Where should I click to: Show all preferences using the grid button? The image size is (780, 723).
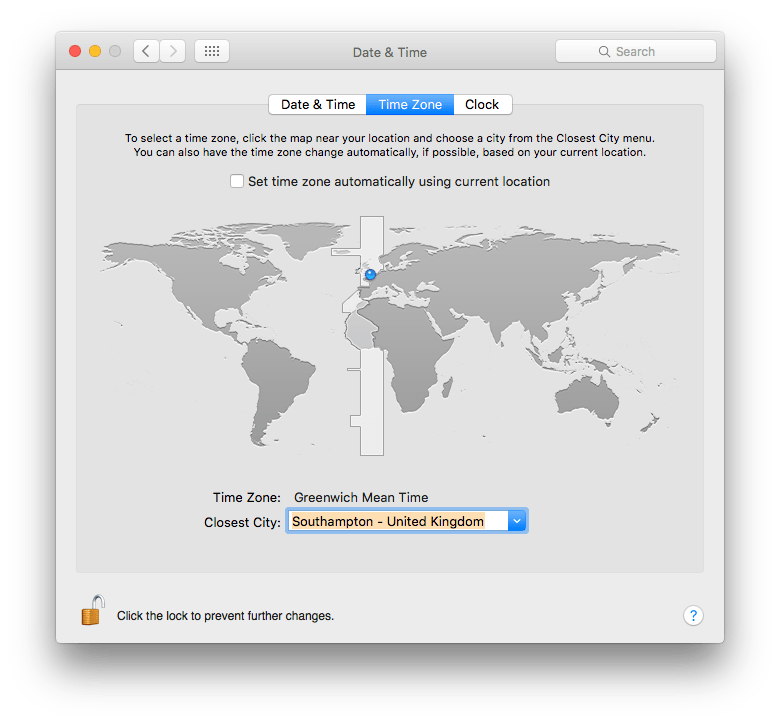212,51
